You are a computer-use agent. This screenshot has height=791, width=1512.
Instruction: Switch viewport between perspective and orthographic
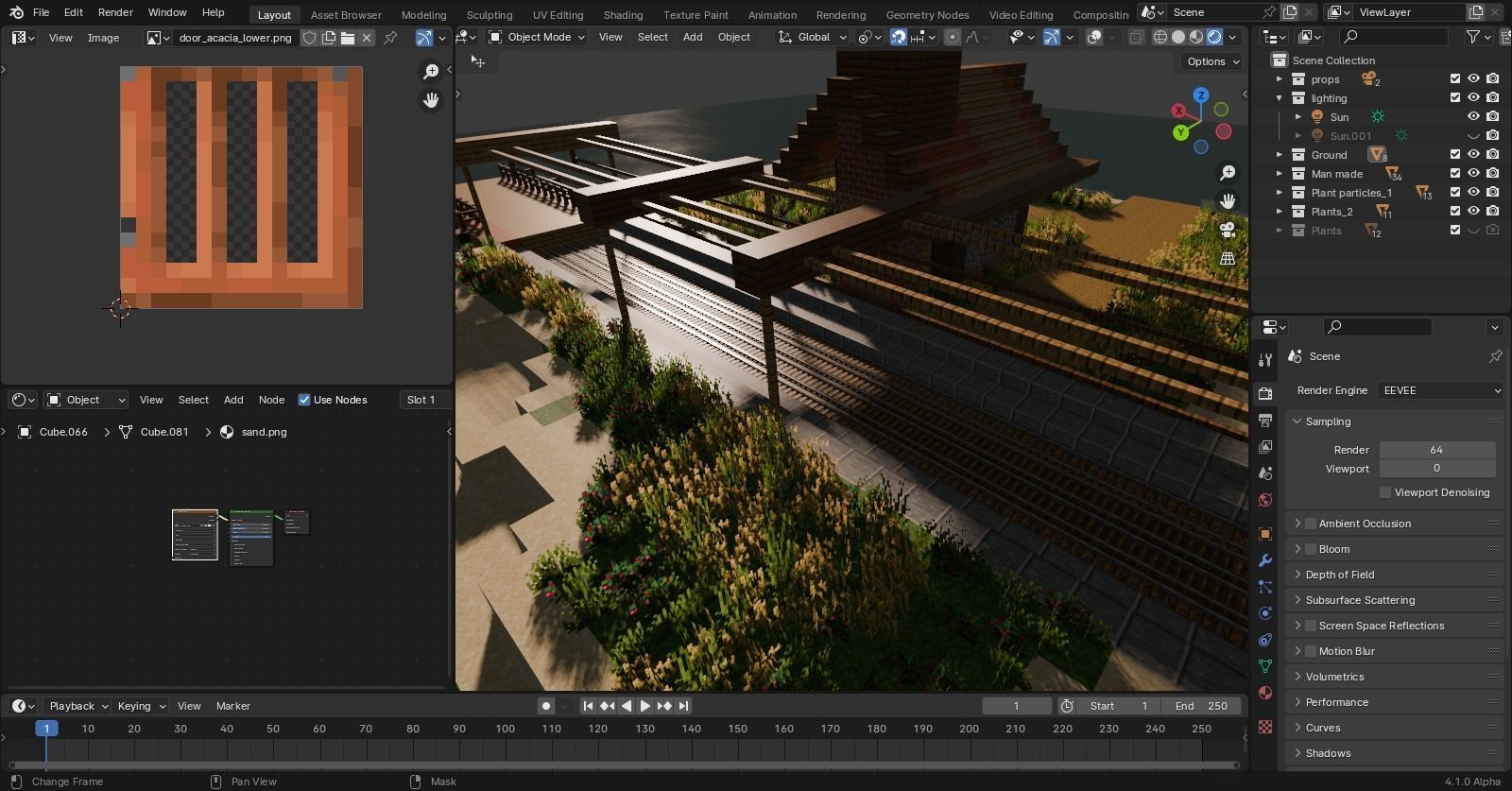pyautogui.click(x=1228, y=258)
